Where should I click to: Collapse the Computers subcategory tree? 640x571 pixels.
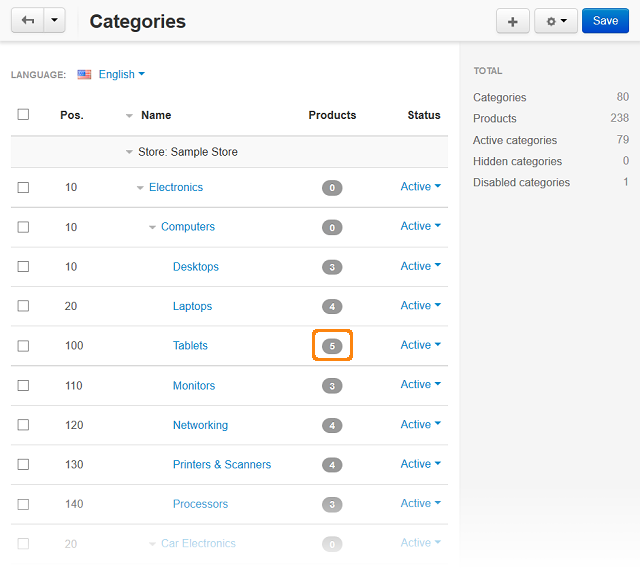152,227
